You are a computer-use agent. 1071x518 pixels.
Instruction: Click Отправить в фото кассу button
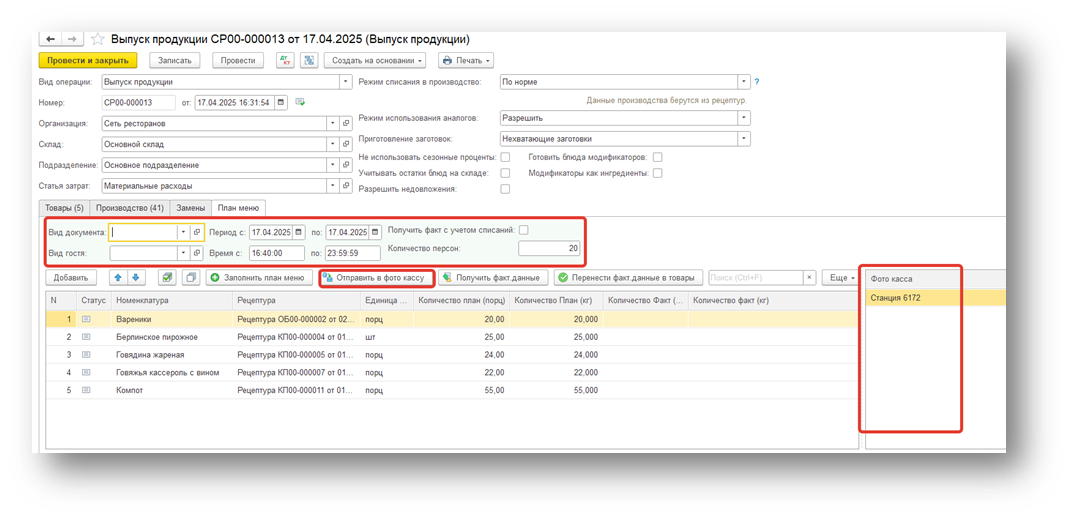coord(377,277)
